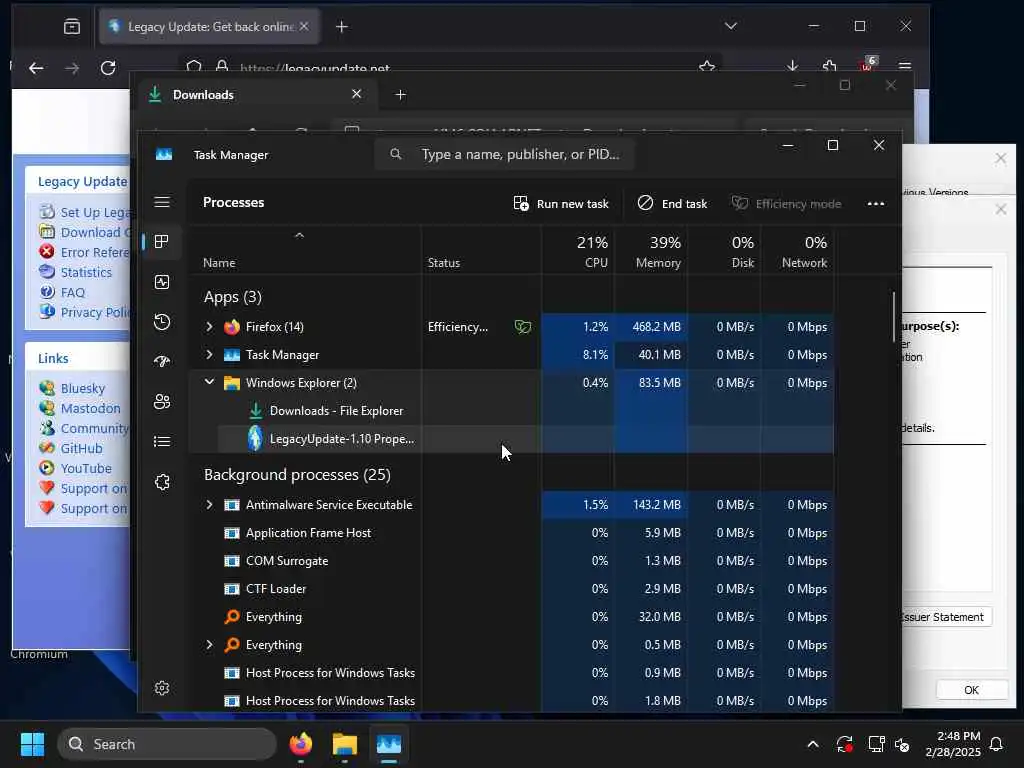This screenshot has height=768, width=1024.
Task: Open the Details page in sidebar
Action: (x=162, y=442)
